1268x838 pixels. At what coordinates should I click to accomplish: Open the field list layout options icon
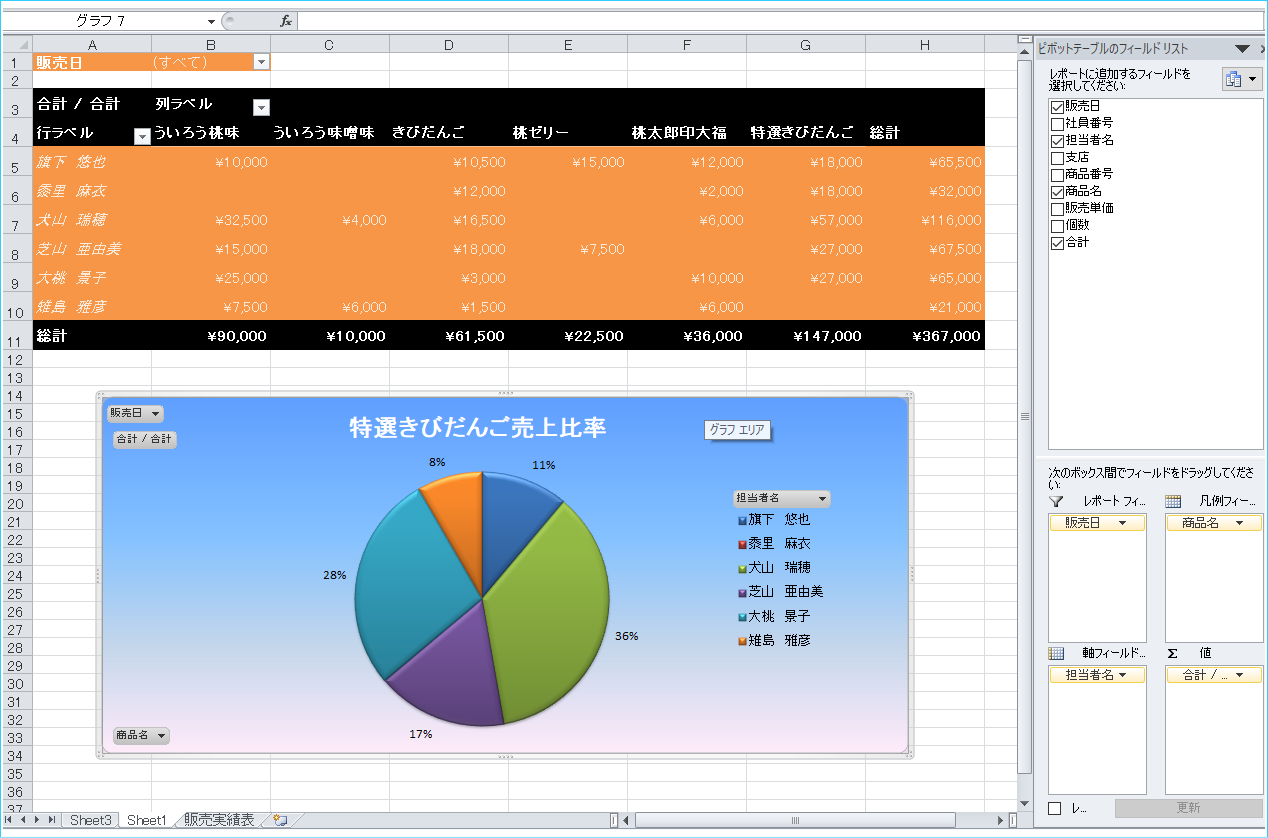pos(1241,80)
